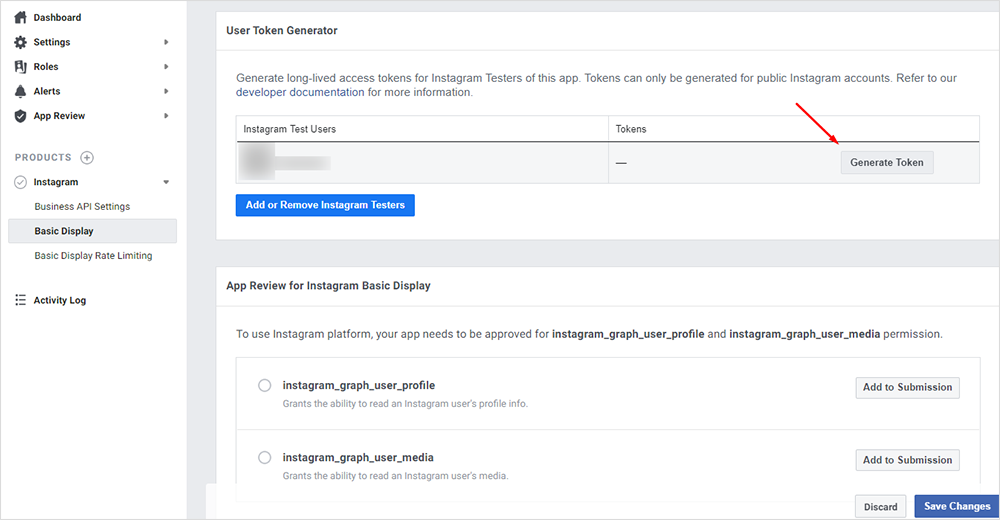Click the instagram_graph_user_media permission name

pyautogui.click(x=358, y=457)
